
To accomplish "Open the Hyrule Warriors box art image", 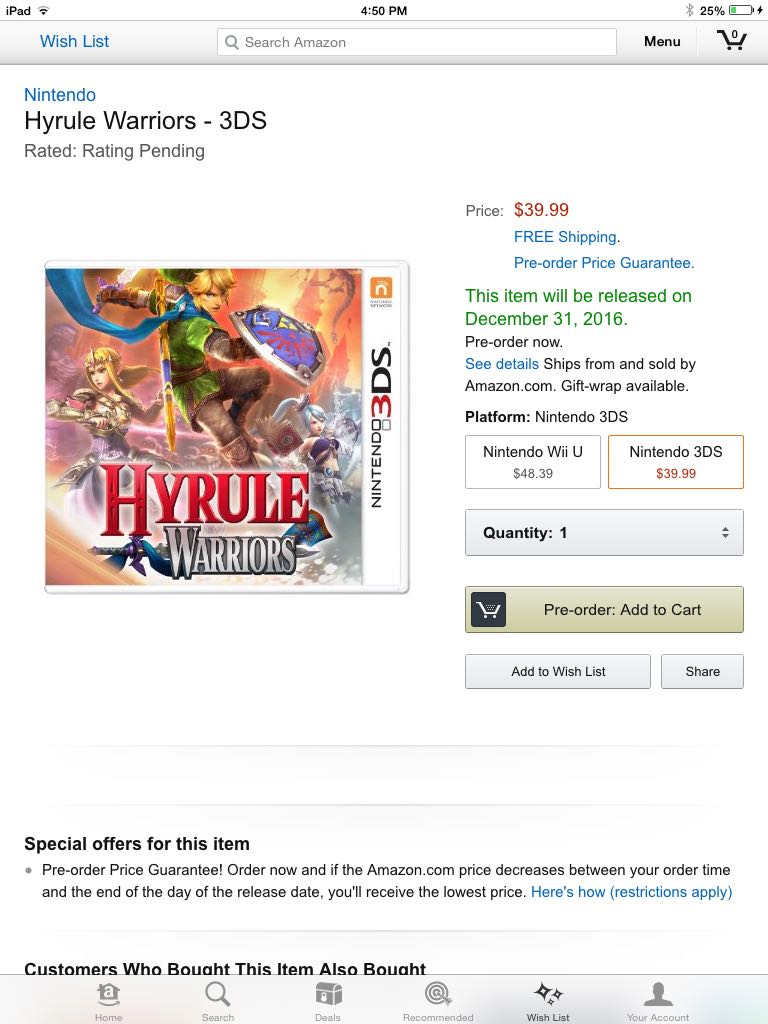I will point(227,427).
